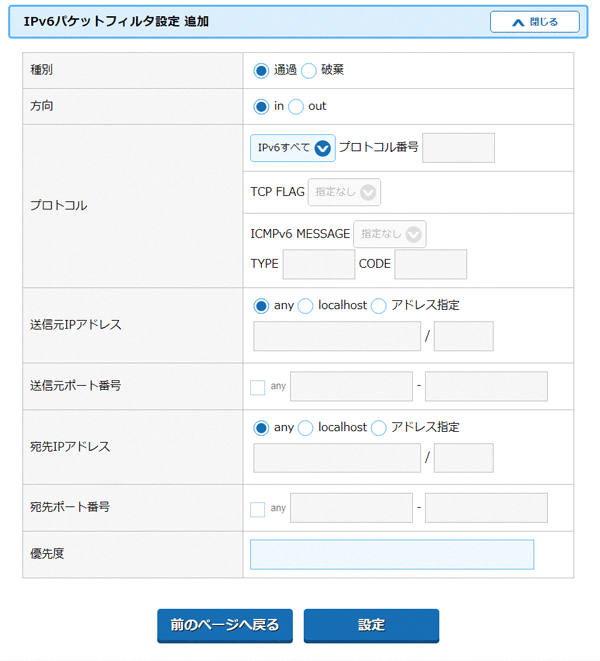Toggle any checkbox for 宛先ポート番号
This screenshot has width=600, height=661.
257,509
